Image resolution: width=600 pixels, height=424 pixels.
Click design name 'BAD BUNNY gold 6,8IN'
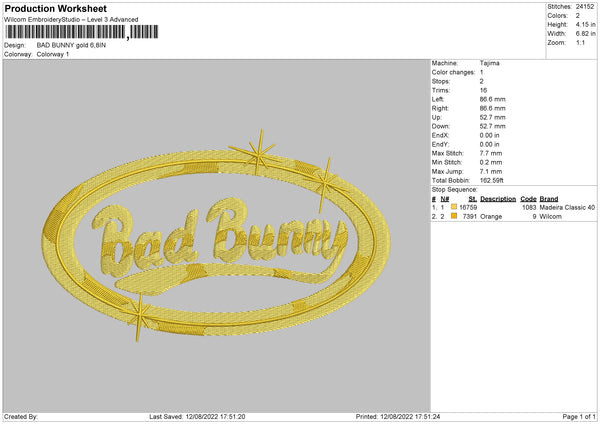[x=71, y=45]
